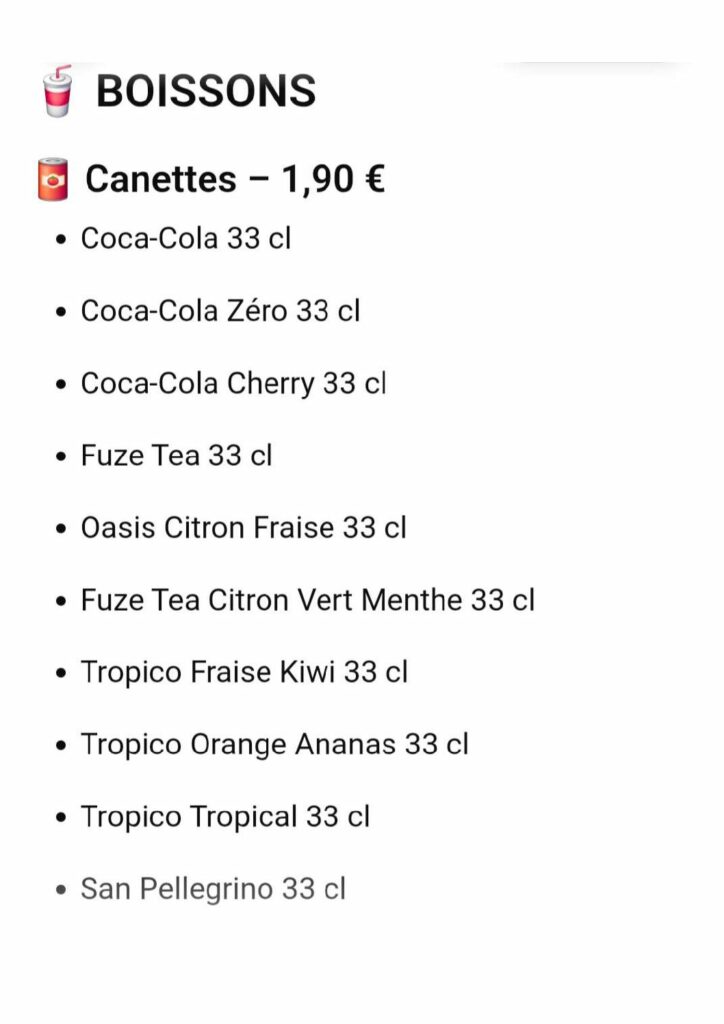The width and height of the screenshot is (724, 1024).
Task: Select Tropico Fraise Kiwi 33 cl
Action: click(244, 673)
